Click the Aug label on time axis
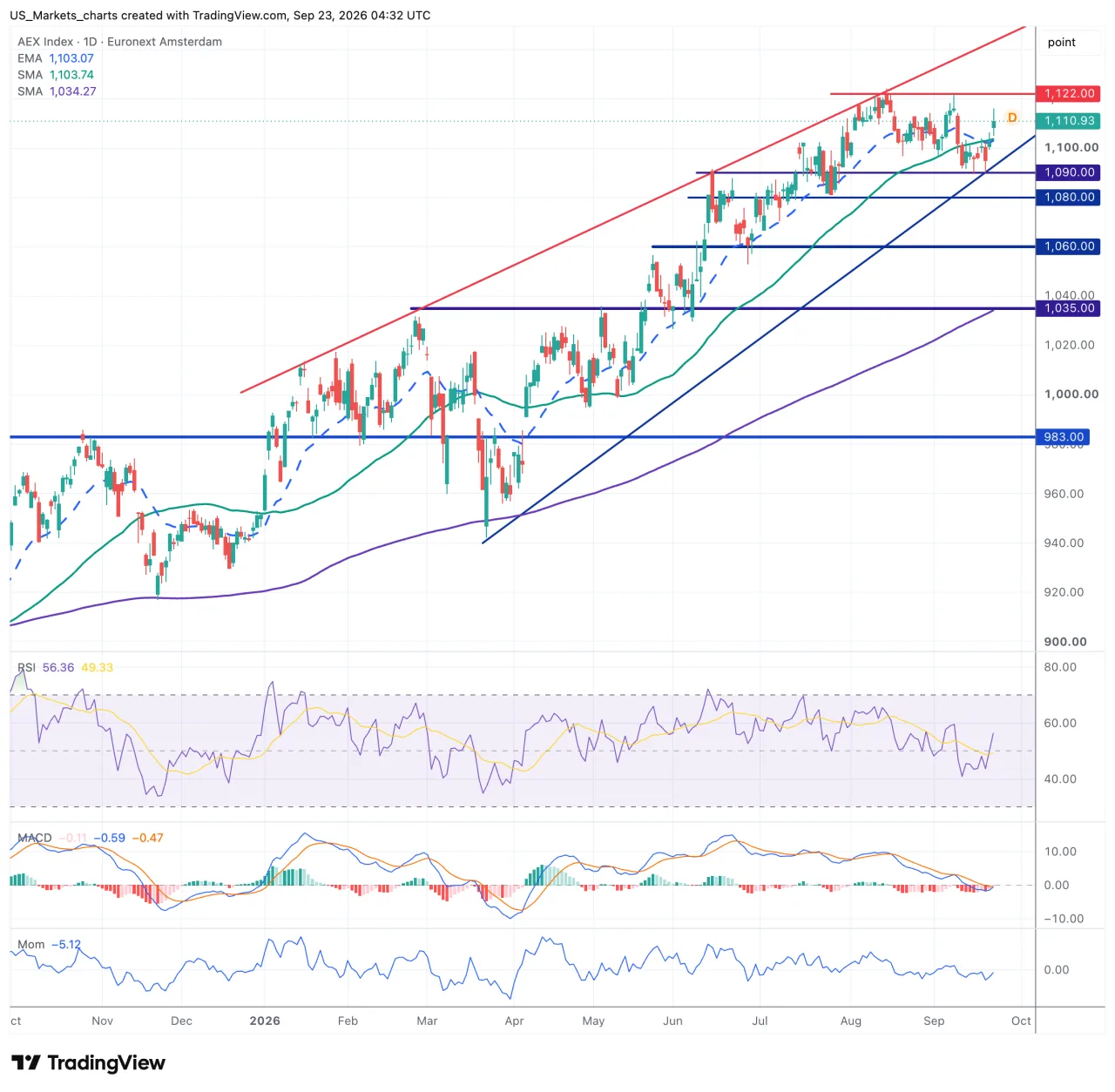This screenshot has height=1092, width=1115. coord(851,1021)
